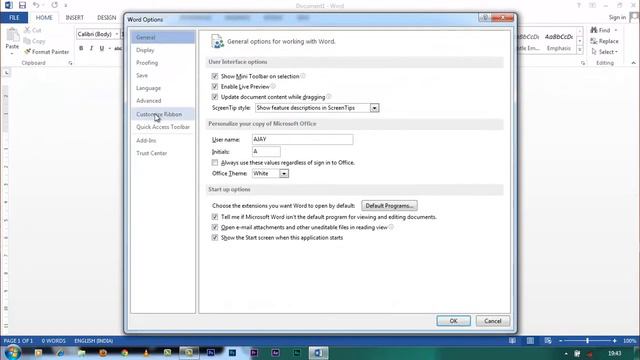Toggle Italic formatting in the ribbon

click(x=91, y=48)
